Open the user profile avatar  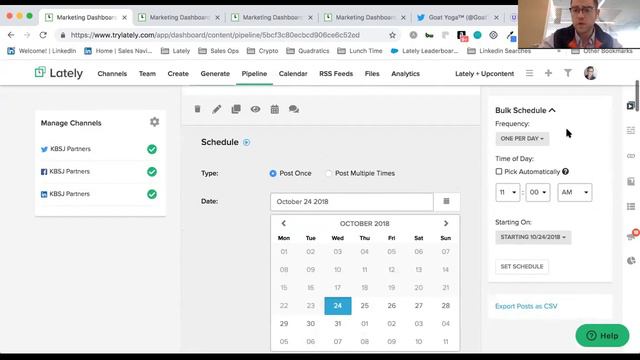tap(590, 73)
